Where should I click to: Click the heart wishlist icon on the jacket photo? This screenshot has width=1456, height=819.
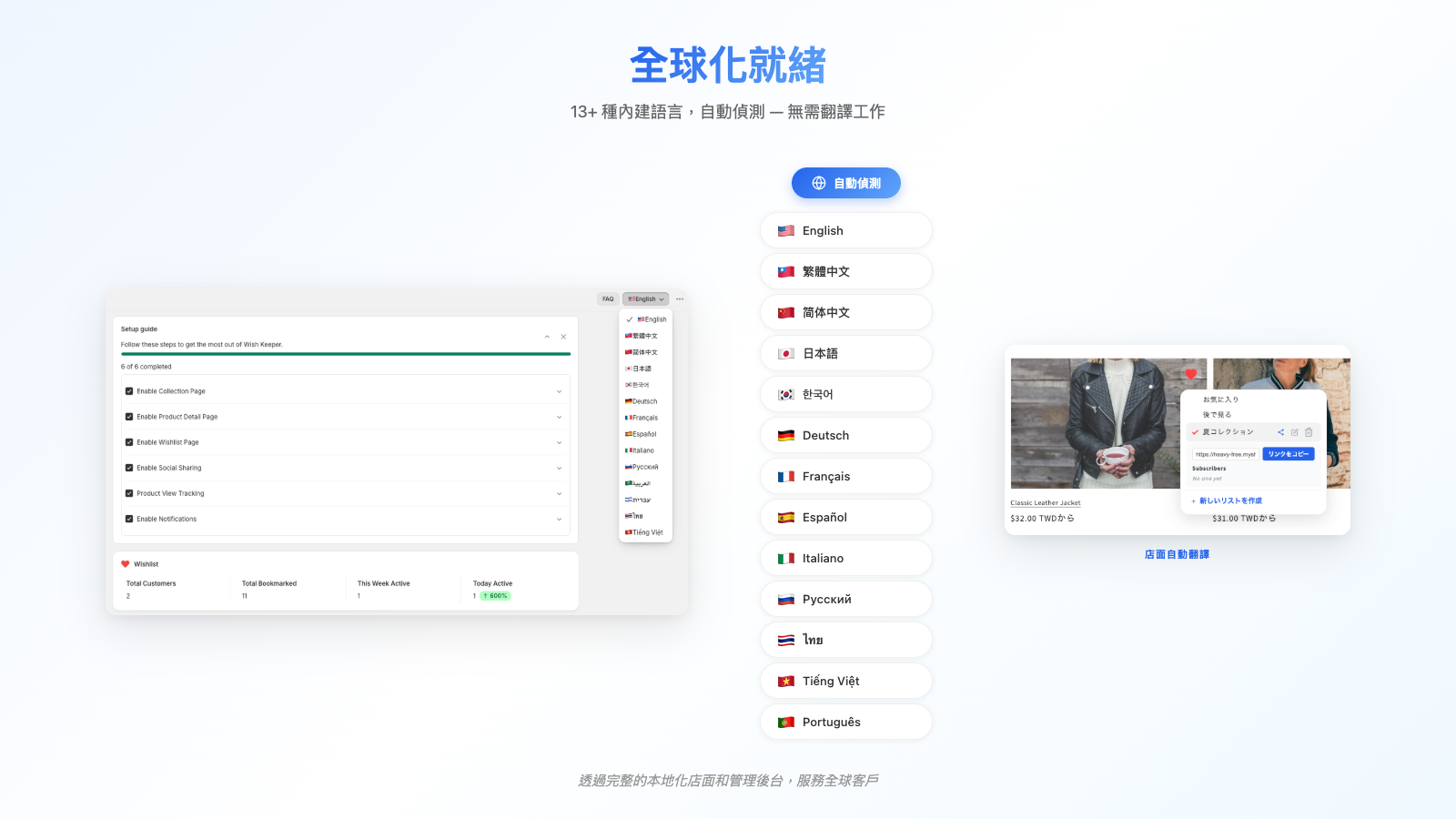(x=1192, y=372)
